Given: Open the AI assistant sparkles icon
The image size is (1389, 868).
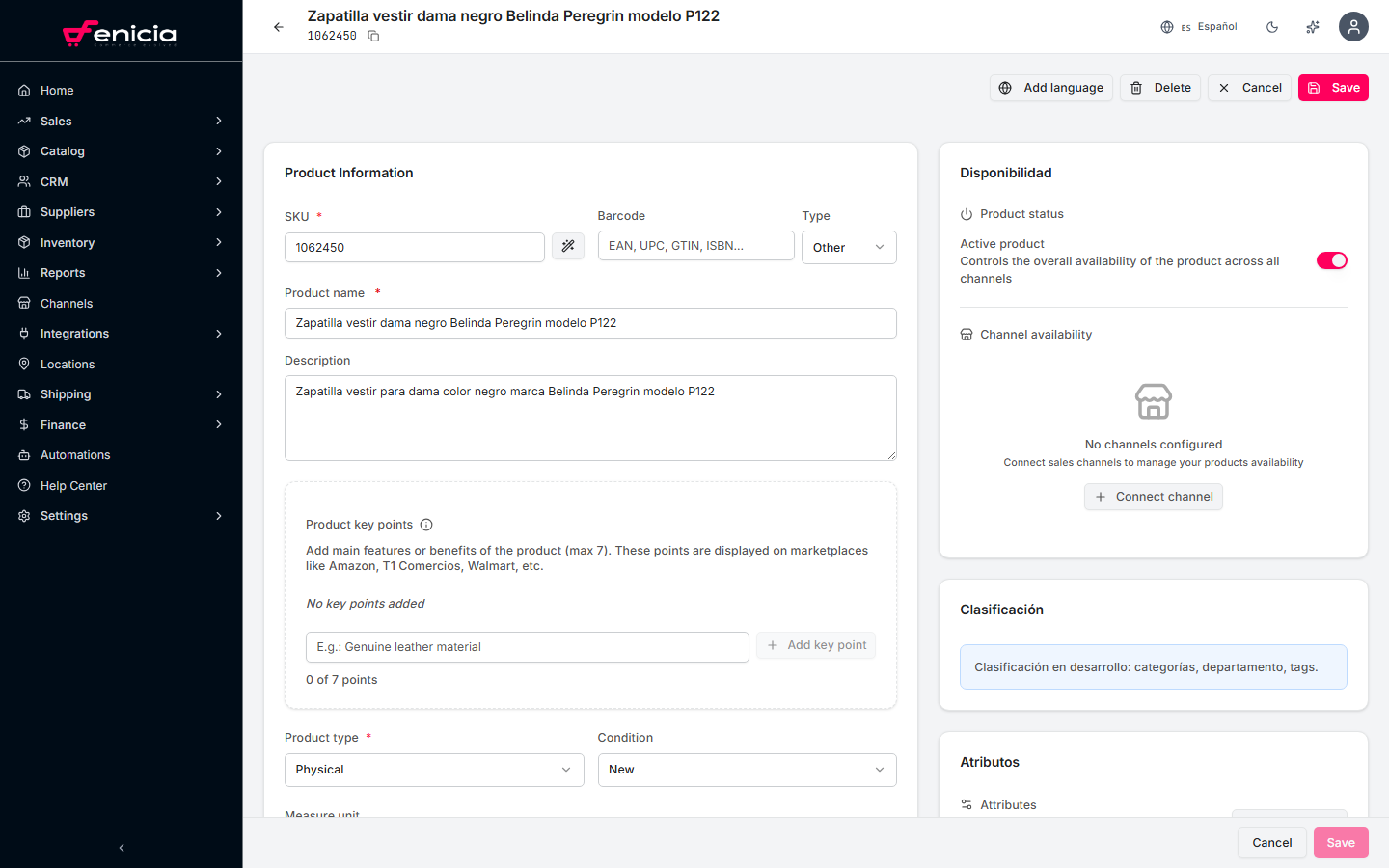Looking at the screenshot, I should pos(1313,27).
